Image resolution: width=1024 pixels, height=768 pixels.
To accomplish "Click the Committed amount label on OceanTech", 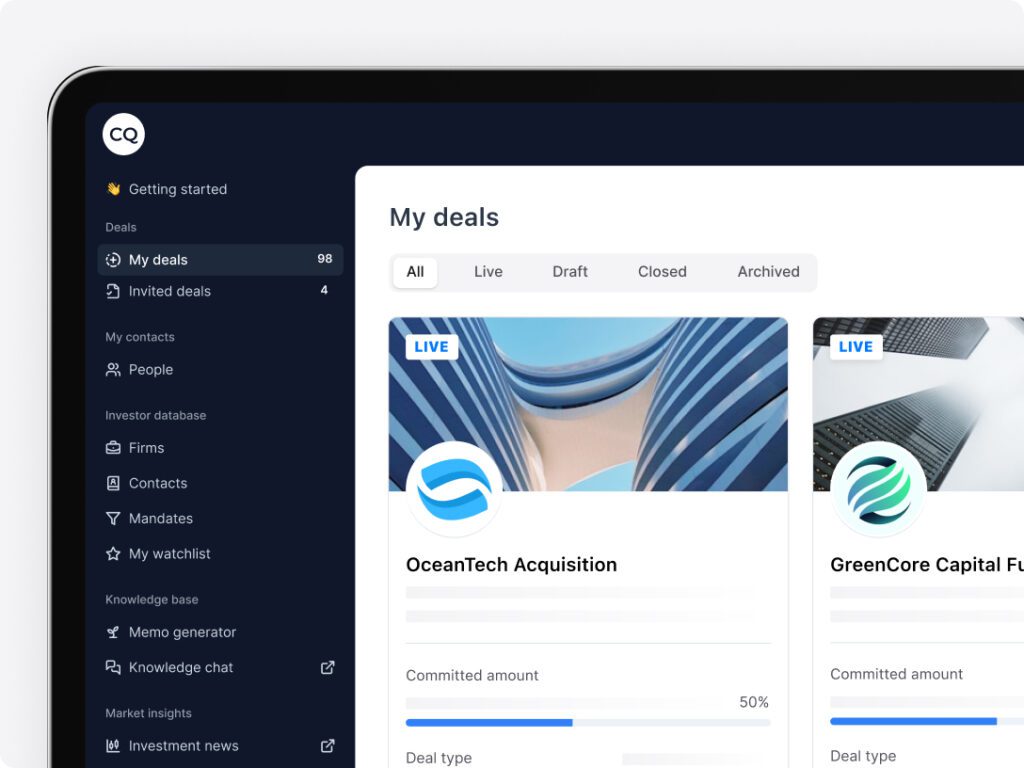I will pyautogui.click(x=472, y=675).
